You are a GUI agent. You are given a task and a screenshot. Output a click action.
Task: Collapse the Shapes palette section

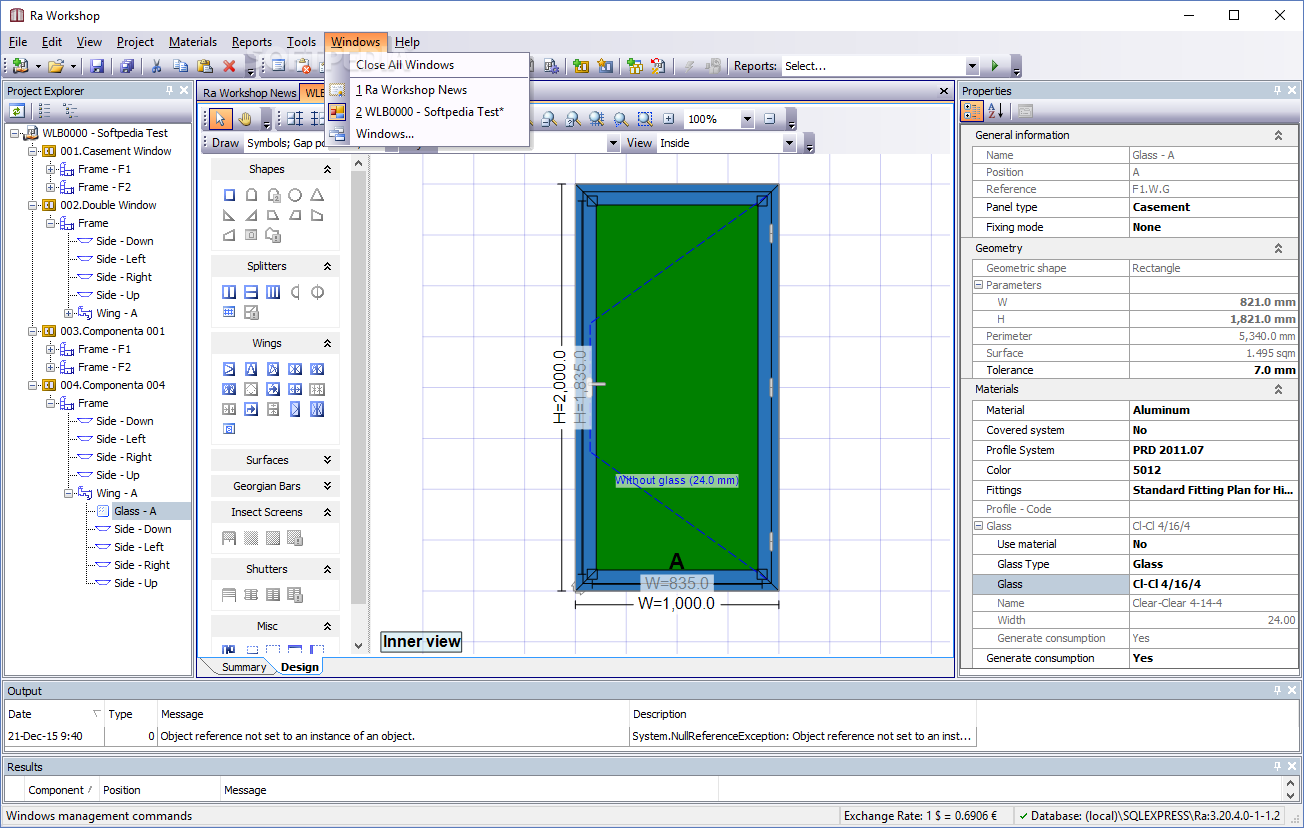click(327, 170)
